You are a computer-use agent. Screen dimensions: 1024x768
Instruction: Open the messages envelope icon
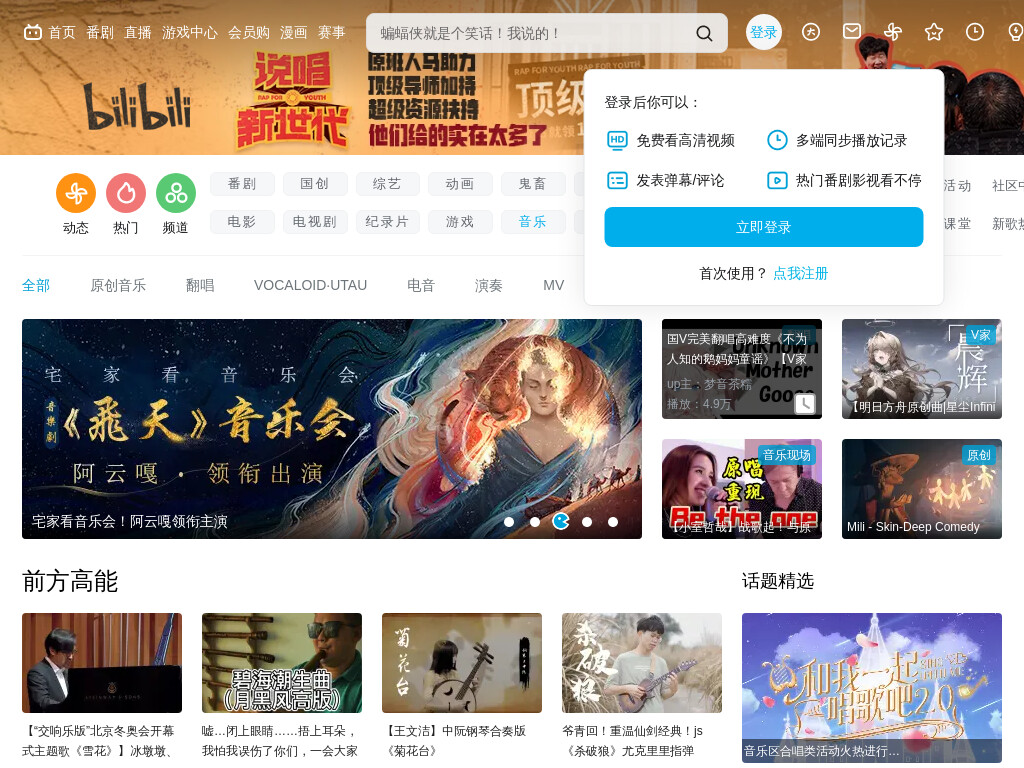[852, 31]
